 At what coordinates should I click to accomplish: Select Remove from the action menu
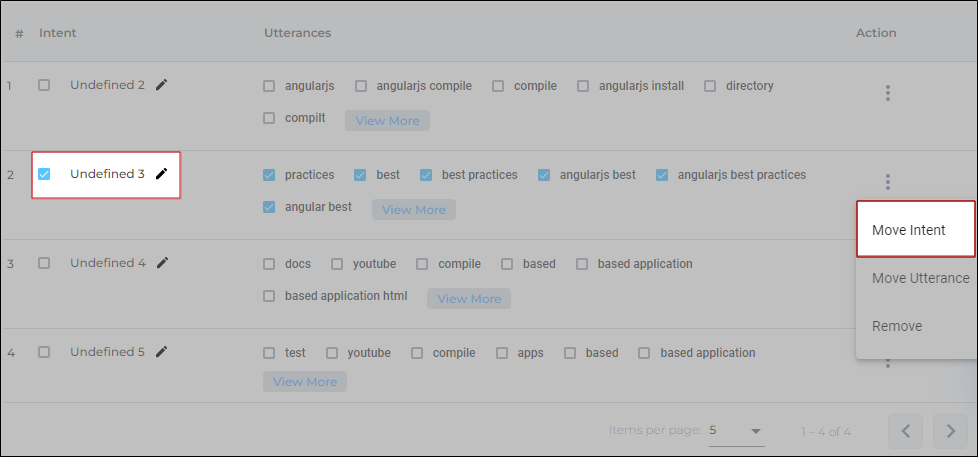click(897, 326)
